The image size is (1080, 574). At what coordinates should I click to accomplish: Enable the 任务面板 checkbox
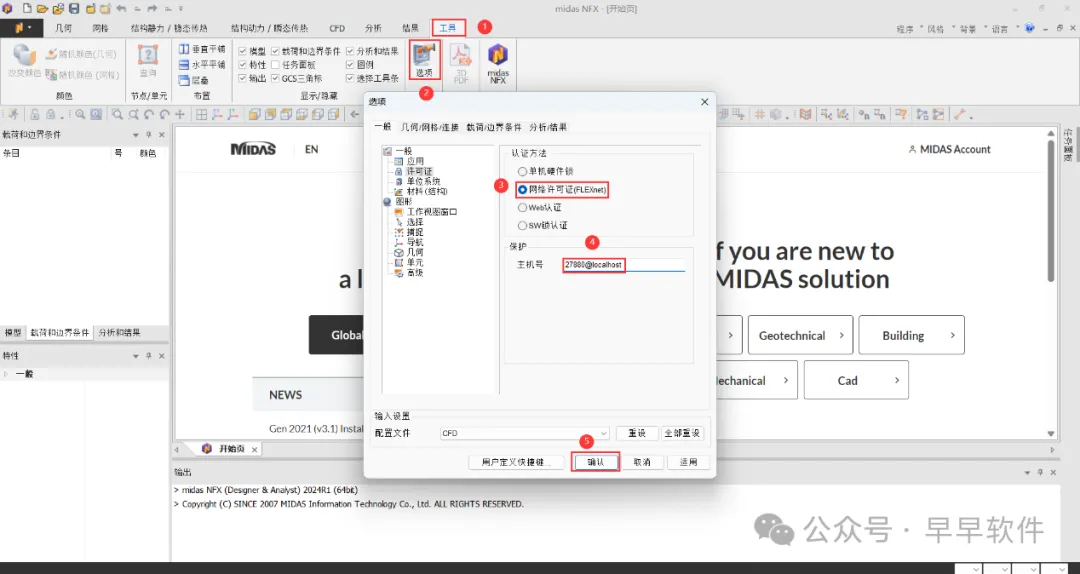pyautogui.click(x=276, y=65)
